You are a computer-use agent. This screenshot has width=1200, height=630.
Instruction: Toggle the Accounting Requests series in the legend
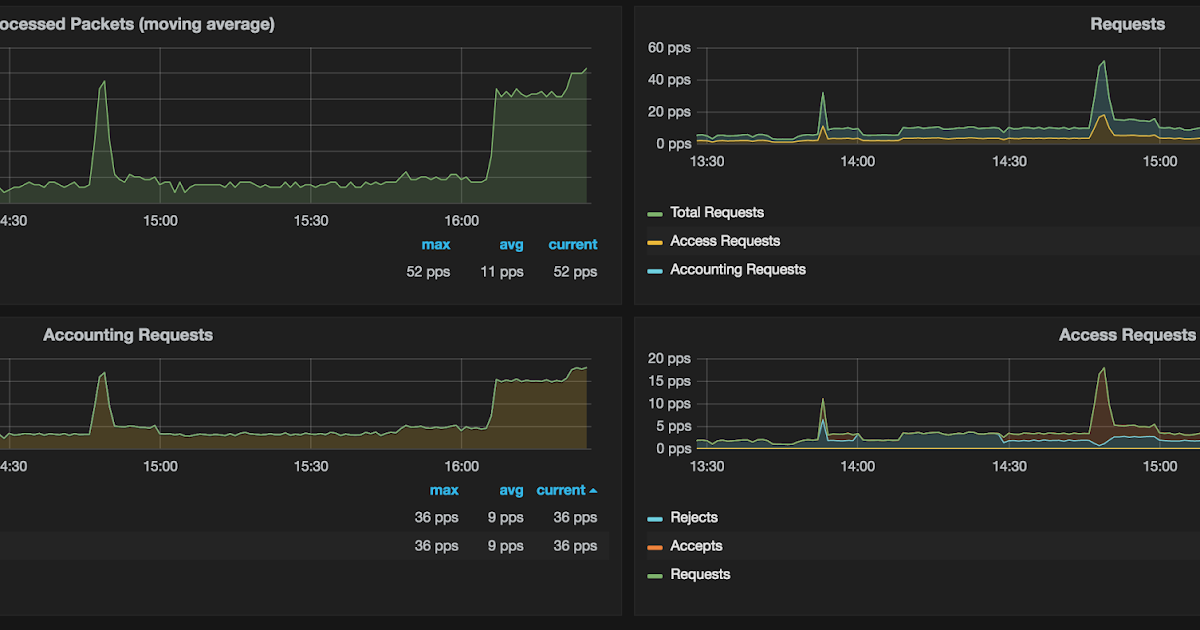click(737, 269)
